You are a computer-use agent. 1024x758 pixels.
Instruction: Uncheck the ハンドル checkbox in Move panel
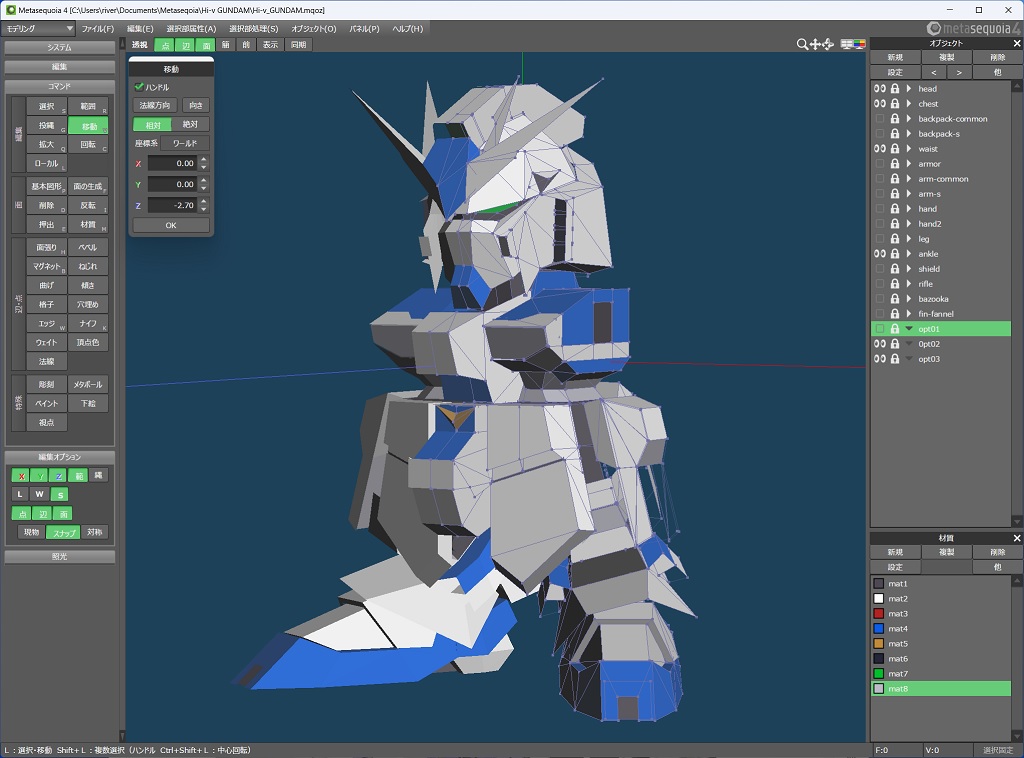coord(139,87)
